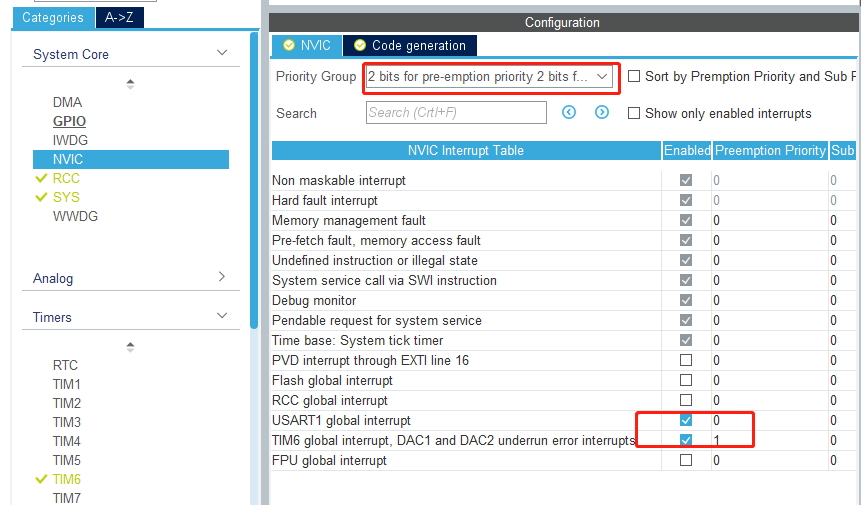Open the Priority Group dropdown
The width and height of the screenshot is (861, 505).
(x=489, y=77)
